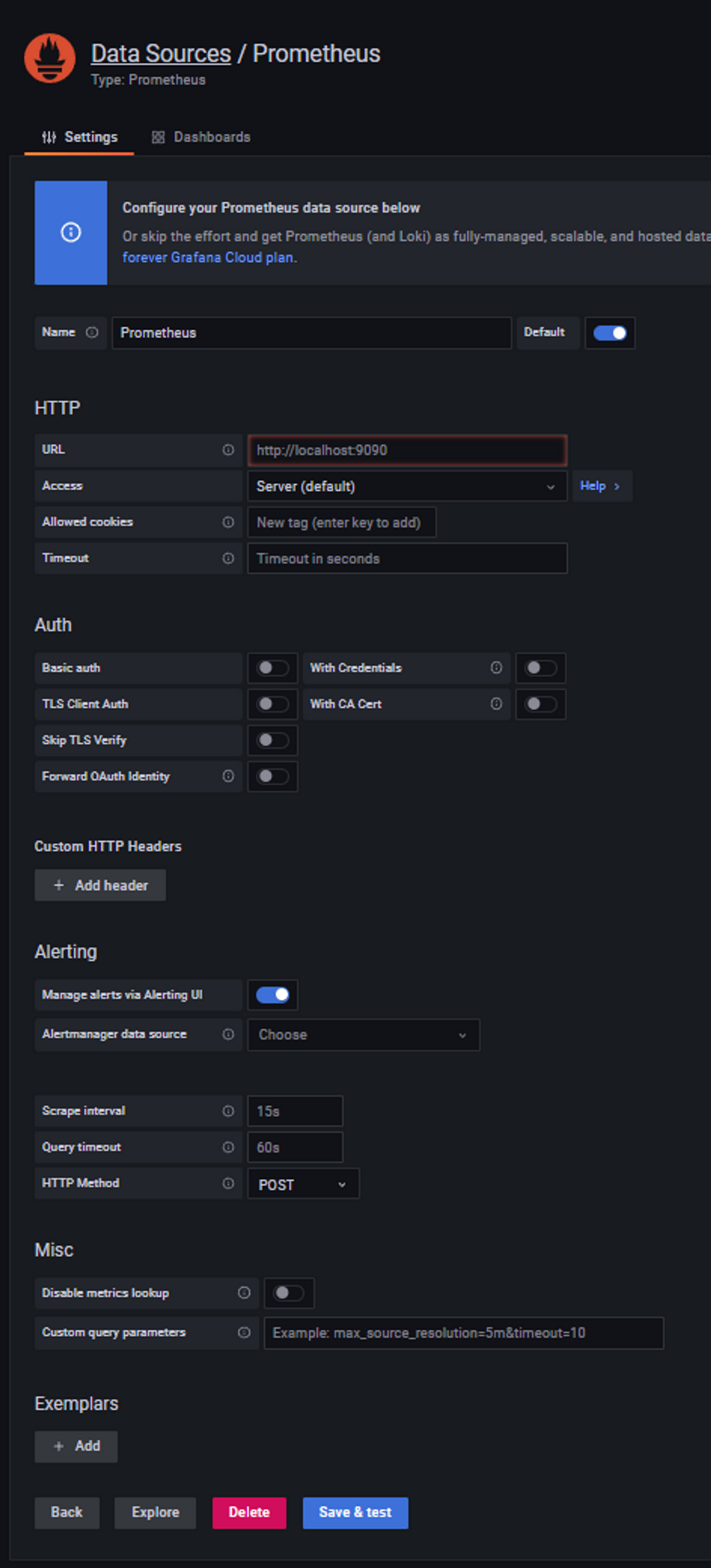Enable the With CA Cert switch
The height and width of the screenshot is (1568, 711).
[x=540, y=704]
